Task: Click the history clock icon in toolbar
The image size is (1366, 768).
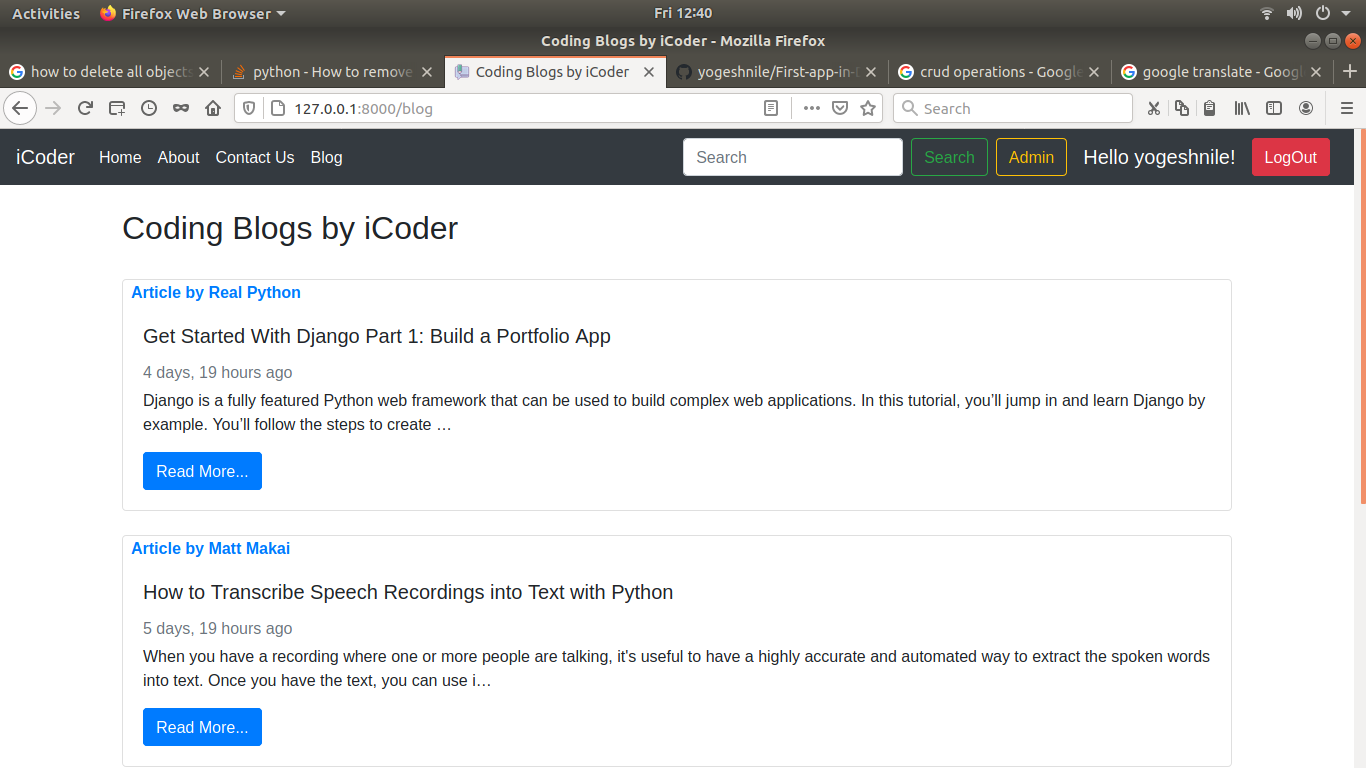Action: [x=149, y=108]
